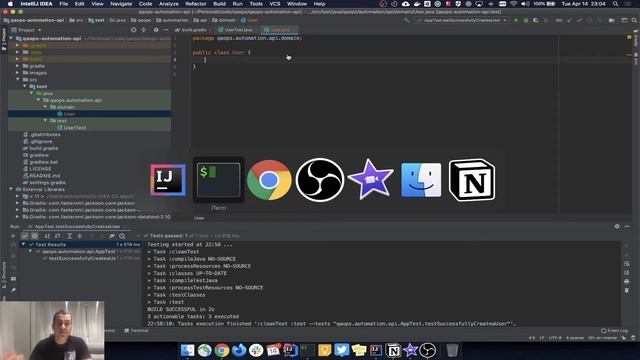
Task: Switch to build.gradle editor tab
Action: (x=191, y=30)
